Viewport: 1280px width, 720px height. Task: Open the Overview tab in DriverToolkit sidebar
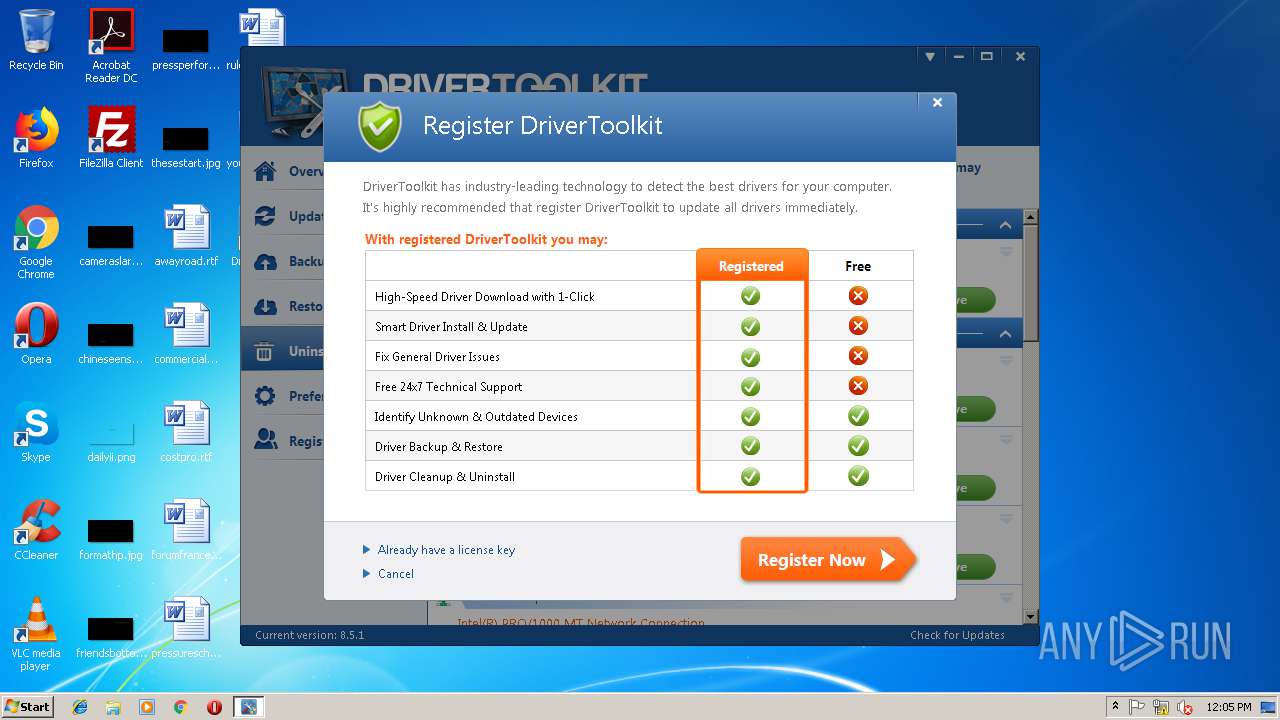click(282, 171)
